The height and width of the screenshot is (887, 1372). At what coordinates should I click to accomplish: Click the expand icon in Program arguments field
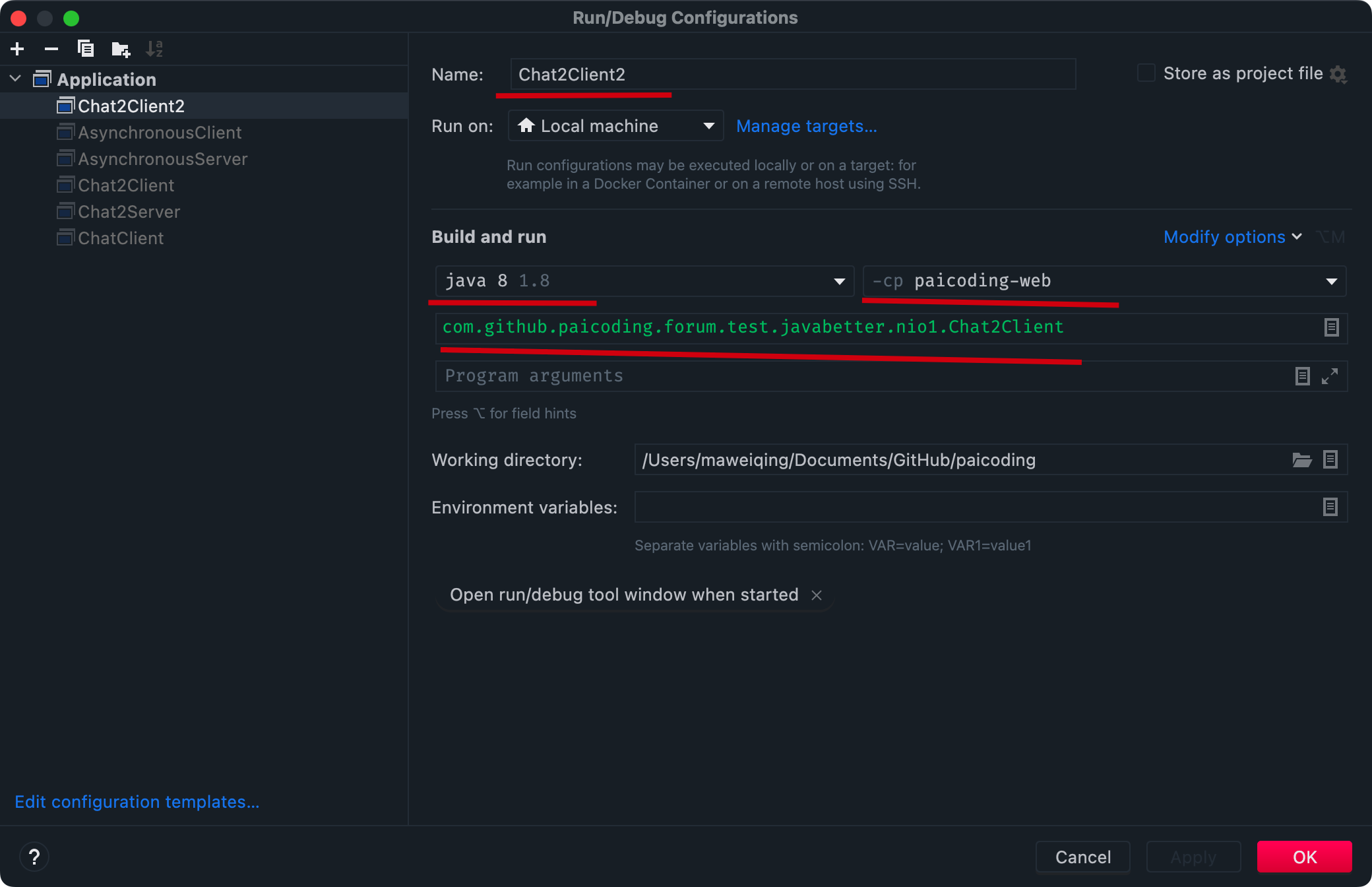tap(1330, 376)
